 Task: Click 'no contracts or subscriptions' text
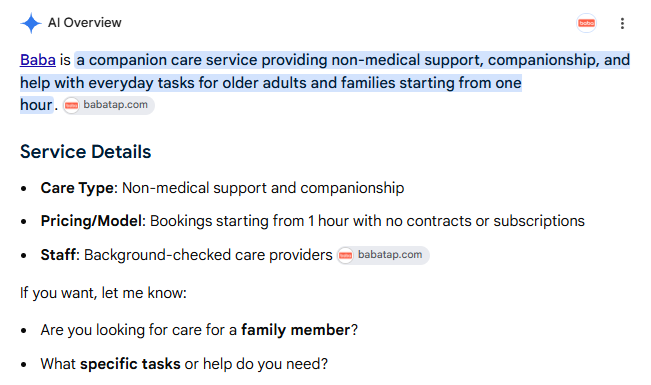click(x=485, y=221)
